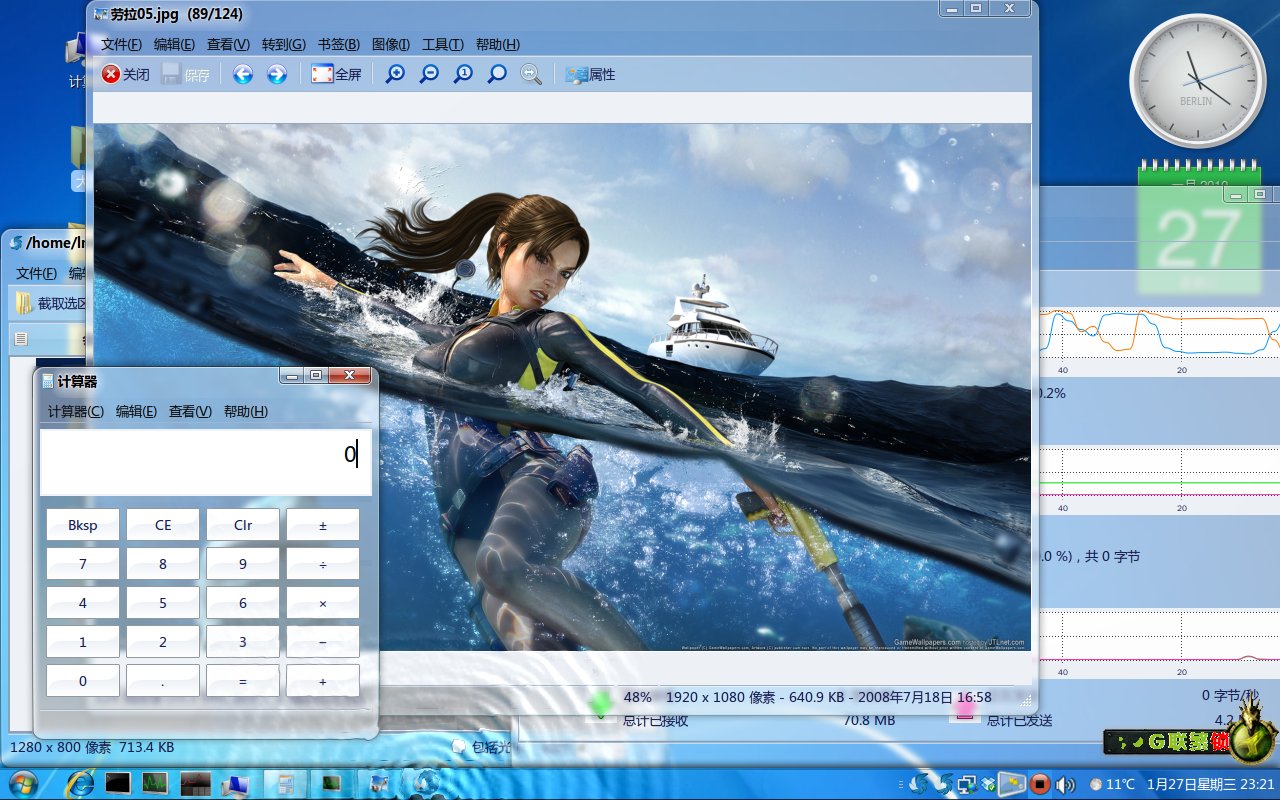Open 工具(T) menu in image viewer
This screenshot has width=1280, height=800.
tap(442, 44)
